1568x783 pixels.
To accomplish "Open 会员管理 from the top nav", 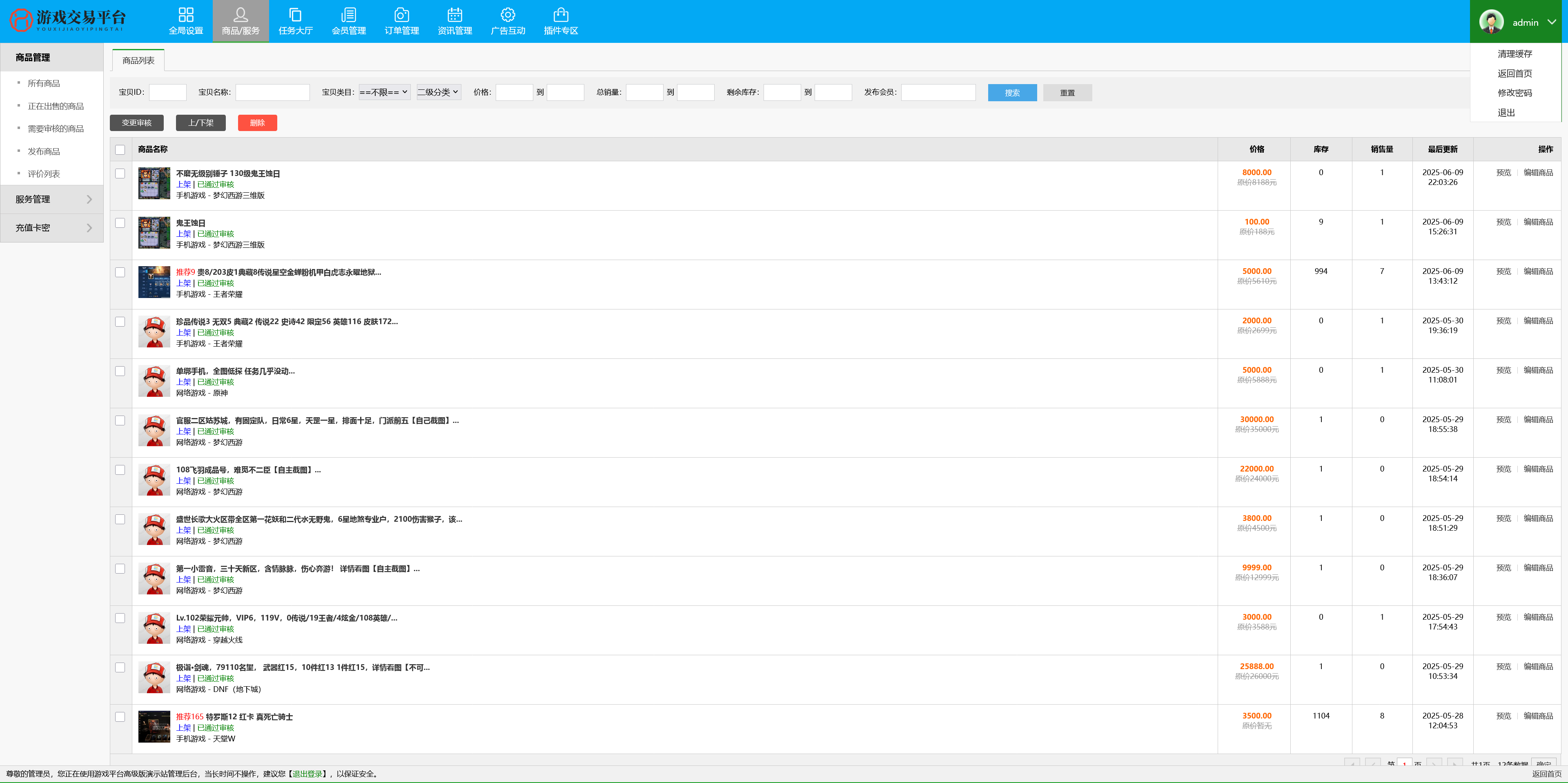I will click(348, 15).
